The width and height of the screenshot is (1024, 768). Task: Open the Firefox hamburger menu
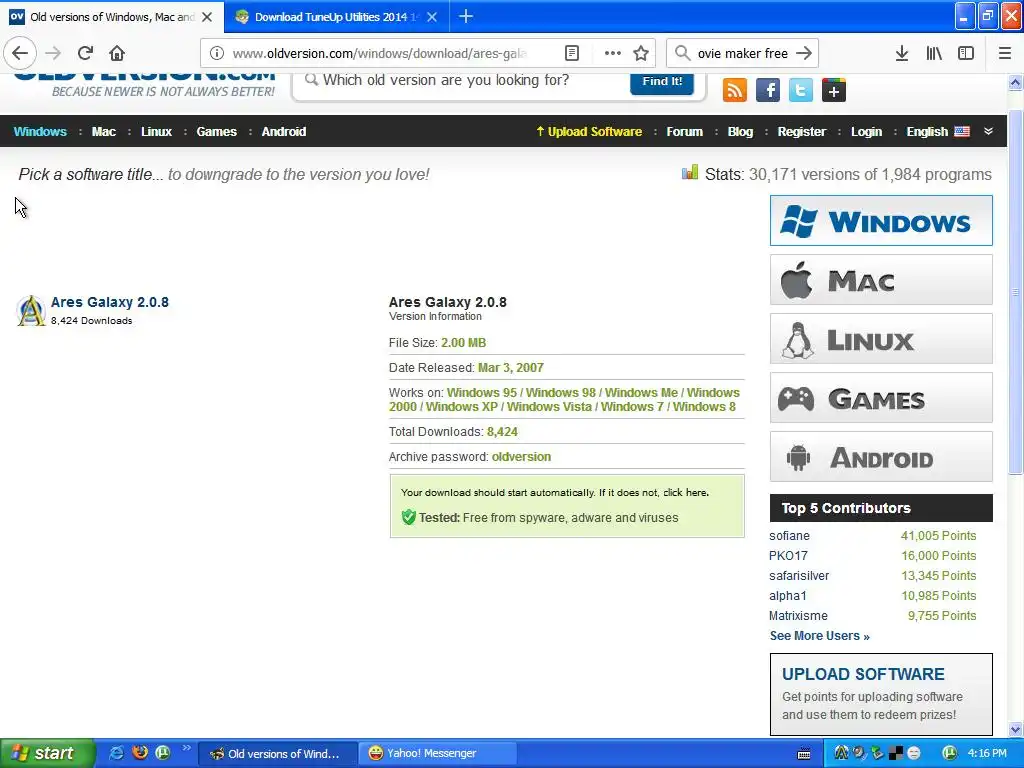[x=1004, y=53]
